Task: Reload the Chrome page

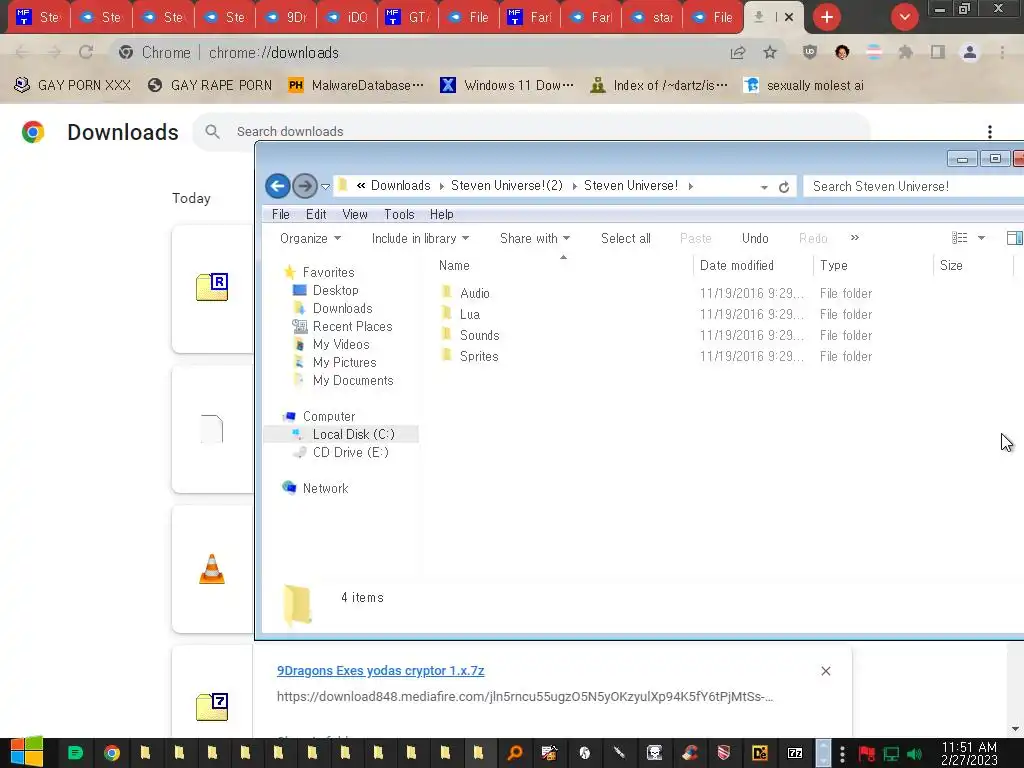Action: click(x=86, y=52)
